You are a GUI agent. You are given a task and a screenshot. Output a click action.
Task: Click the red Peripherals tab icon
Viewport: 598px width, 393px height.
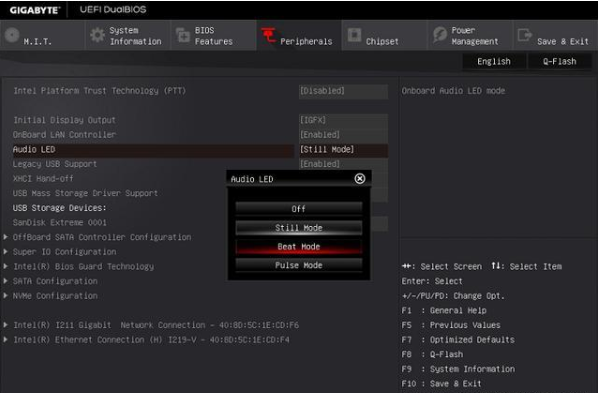tap(268, 35)
